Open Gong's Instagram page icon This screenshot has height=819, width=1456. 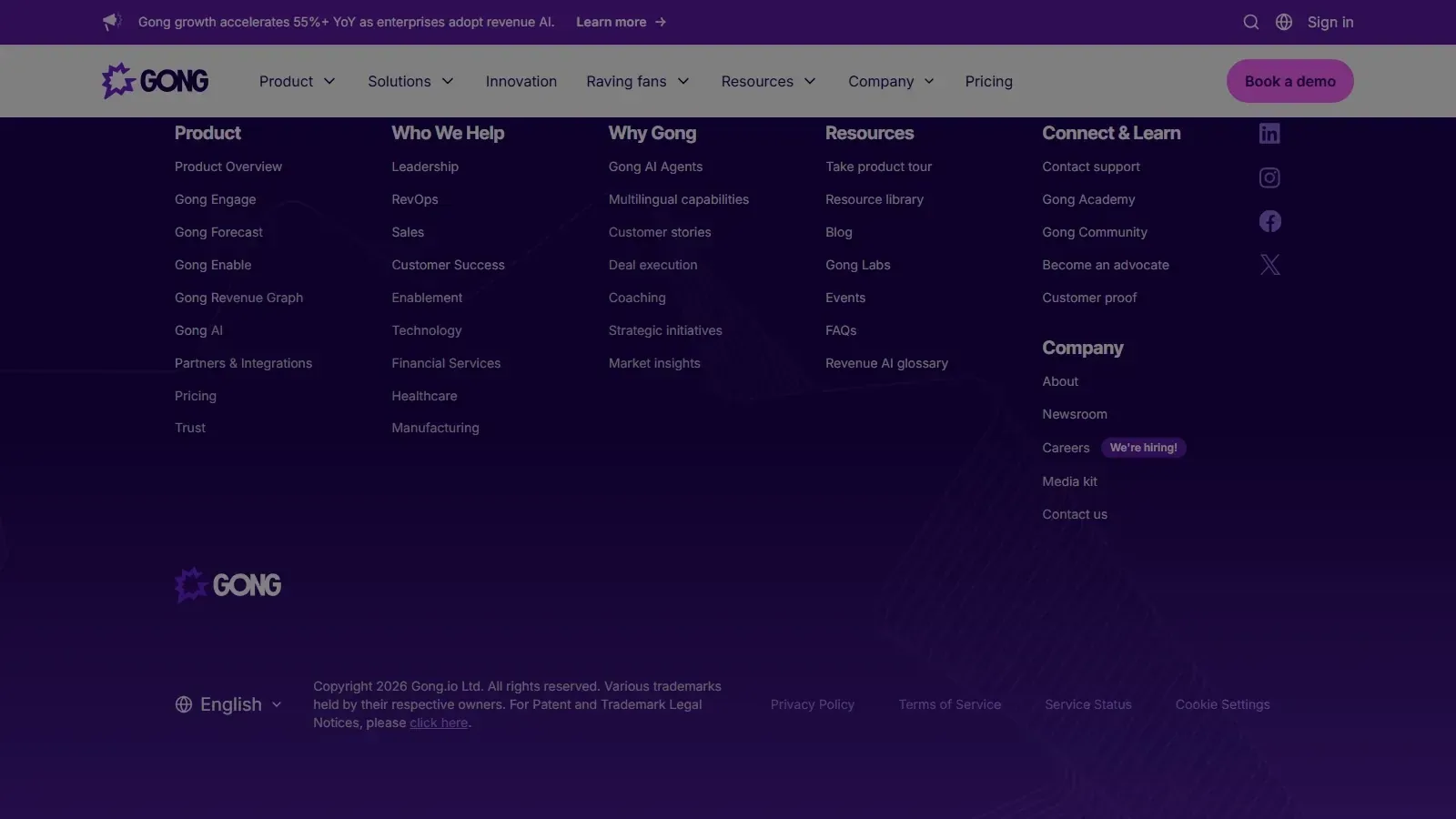click(1269, 177)
